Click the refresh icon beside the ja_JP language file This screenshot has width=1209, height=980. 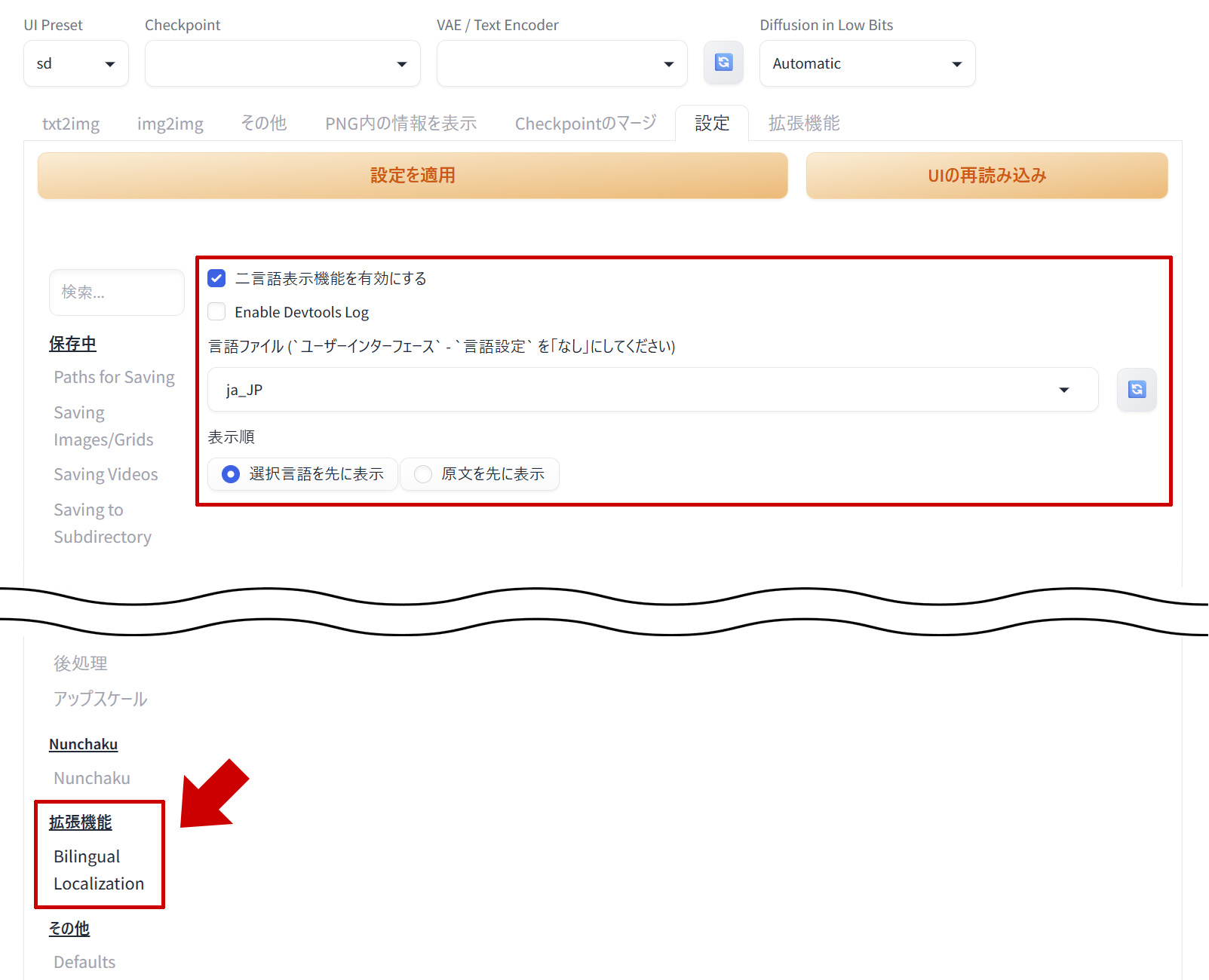point(1137,389)
